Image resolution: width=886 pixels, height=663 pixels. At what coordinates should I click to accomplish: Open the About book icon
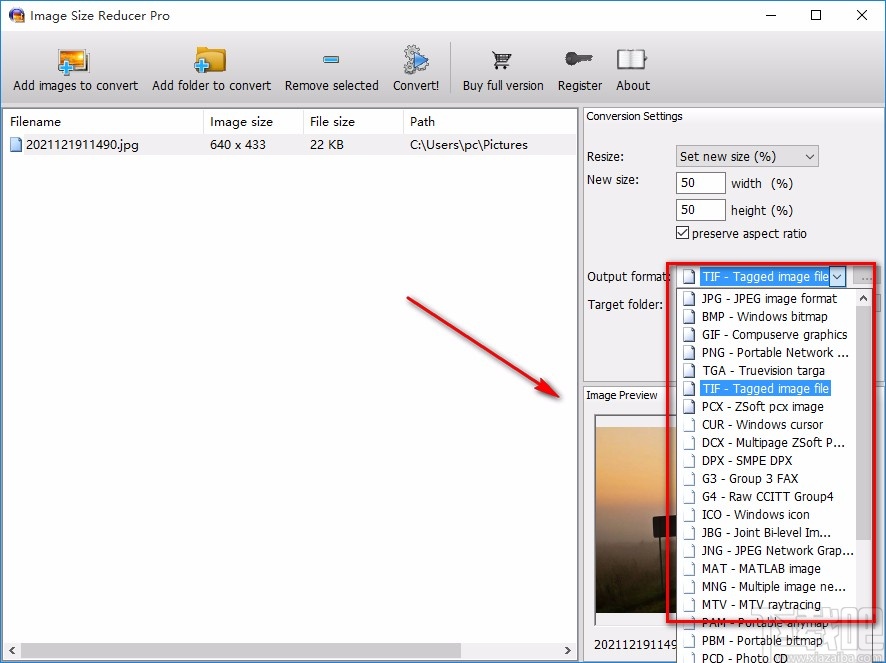click(632, 61)
